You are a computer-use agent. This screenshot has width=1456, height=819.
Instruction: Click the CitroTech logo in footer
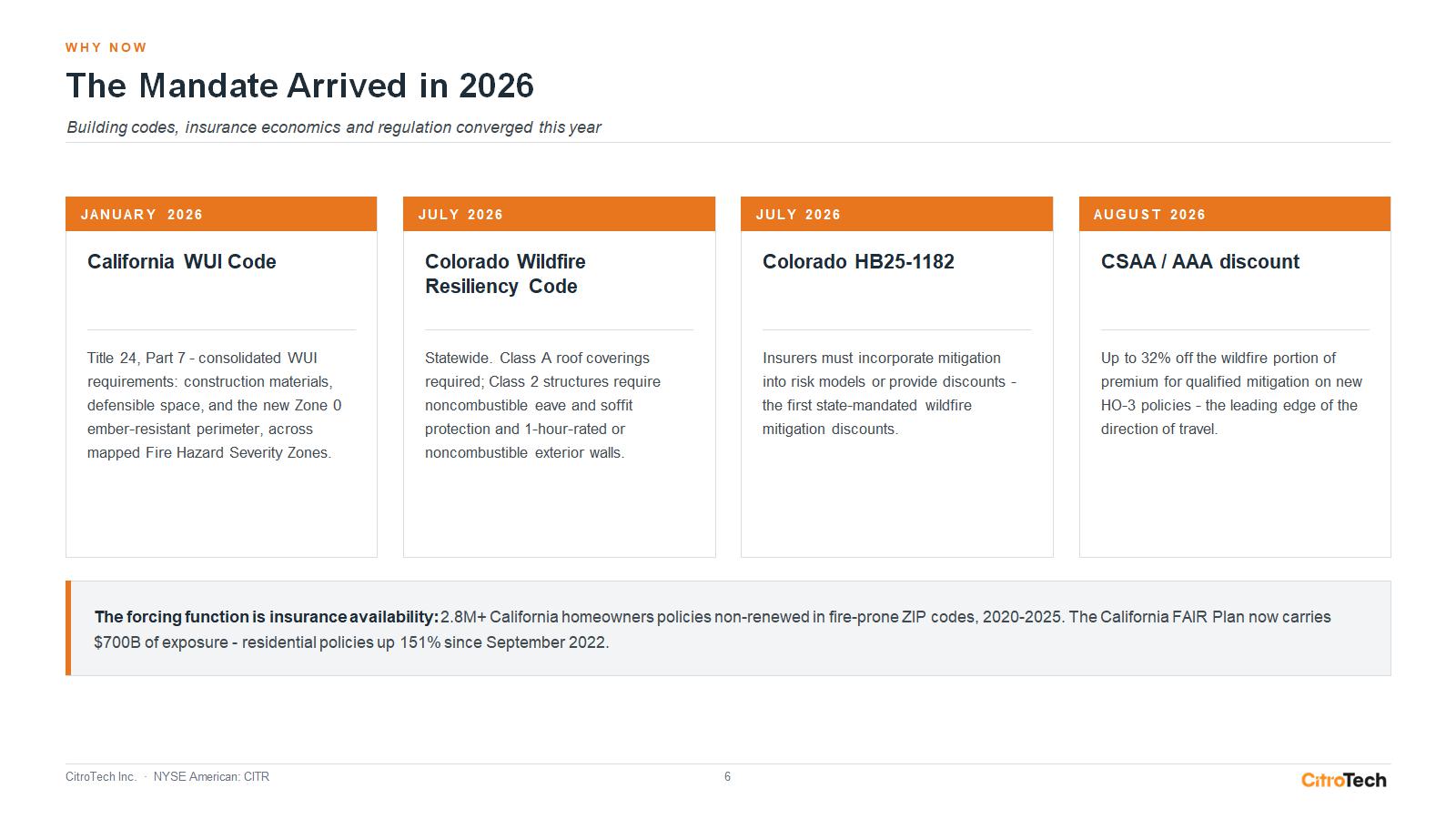(x=1343, y=780)
